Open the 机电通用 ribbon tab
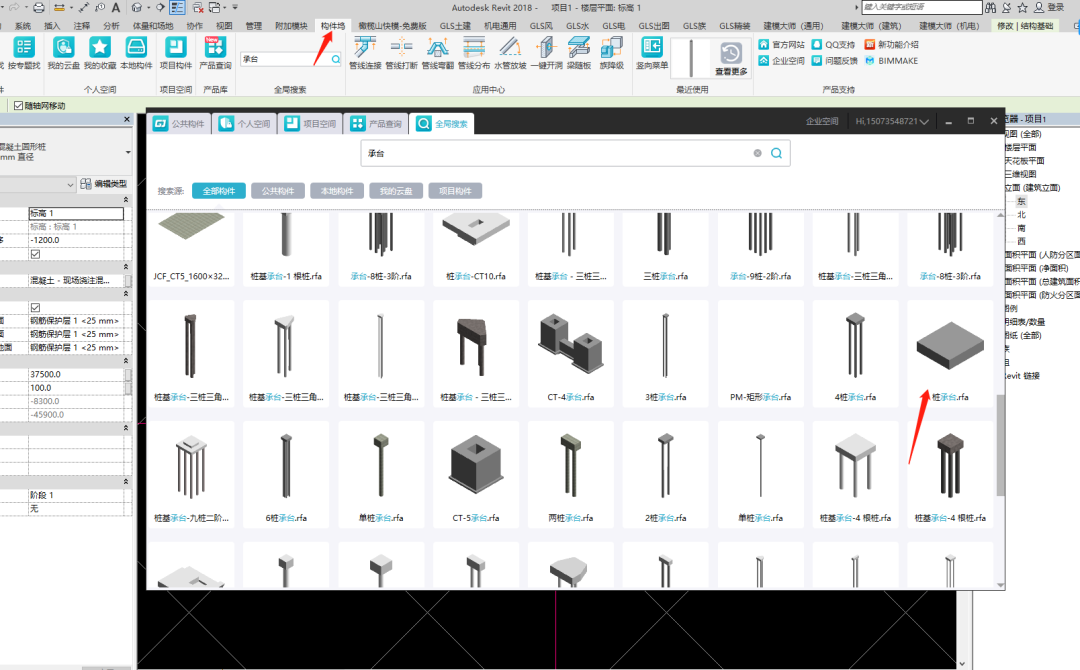This screenshot has width=1080, height=670. 500,25
